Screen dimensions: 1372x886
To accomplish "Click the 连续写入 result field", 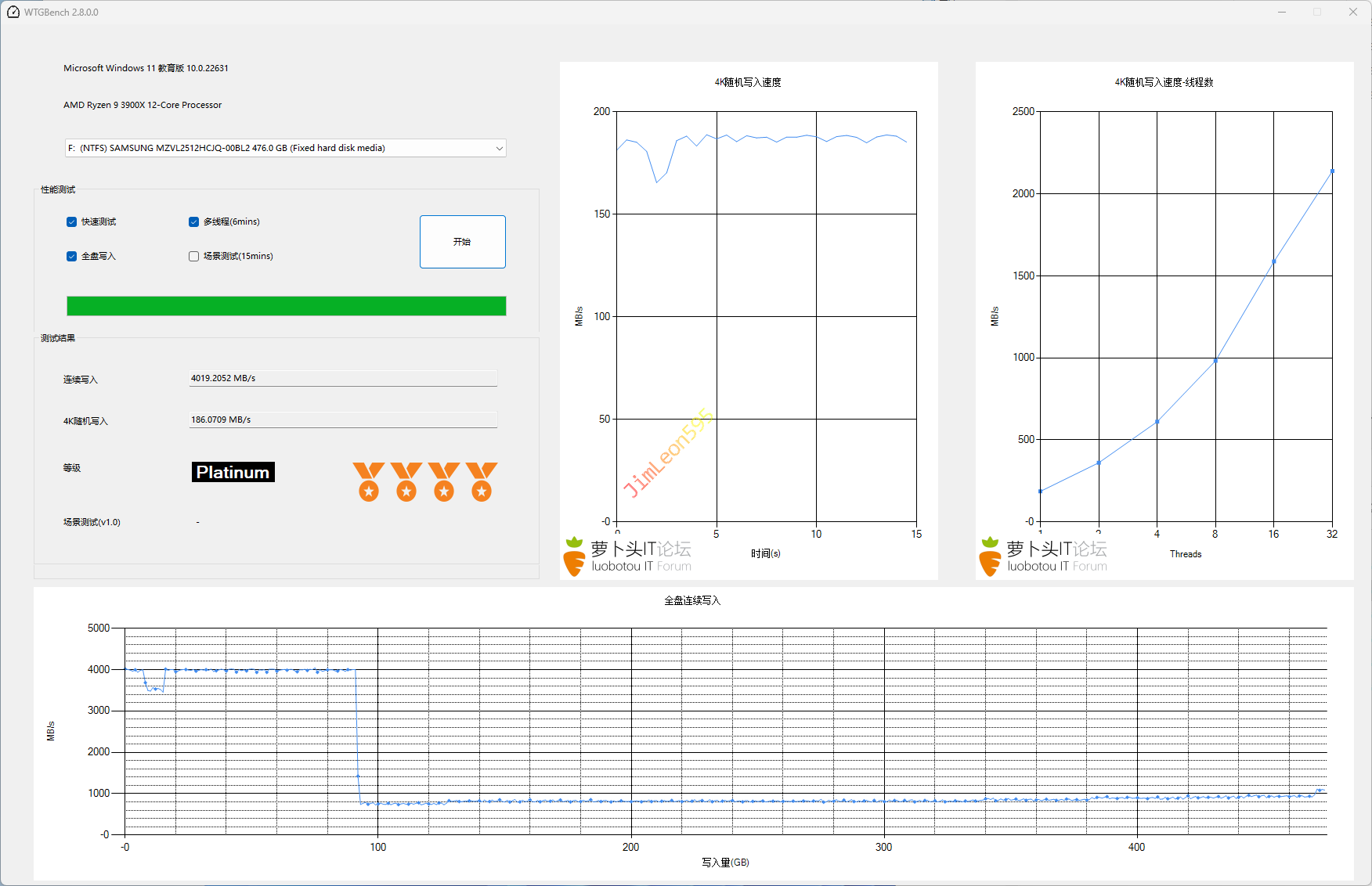I will [343, 378].
